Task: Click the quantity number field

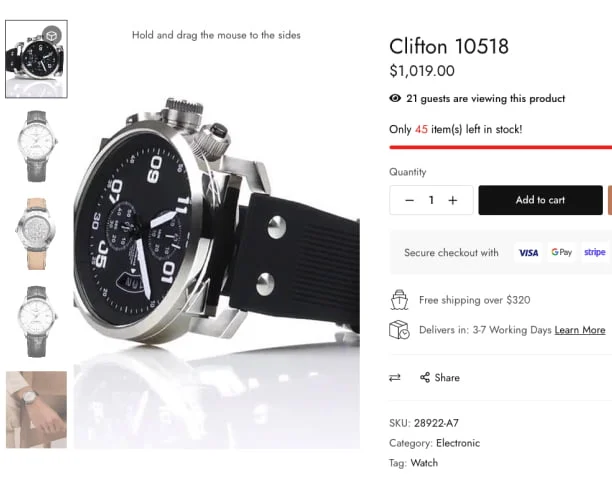Action: click(431, 200)
